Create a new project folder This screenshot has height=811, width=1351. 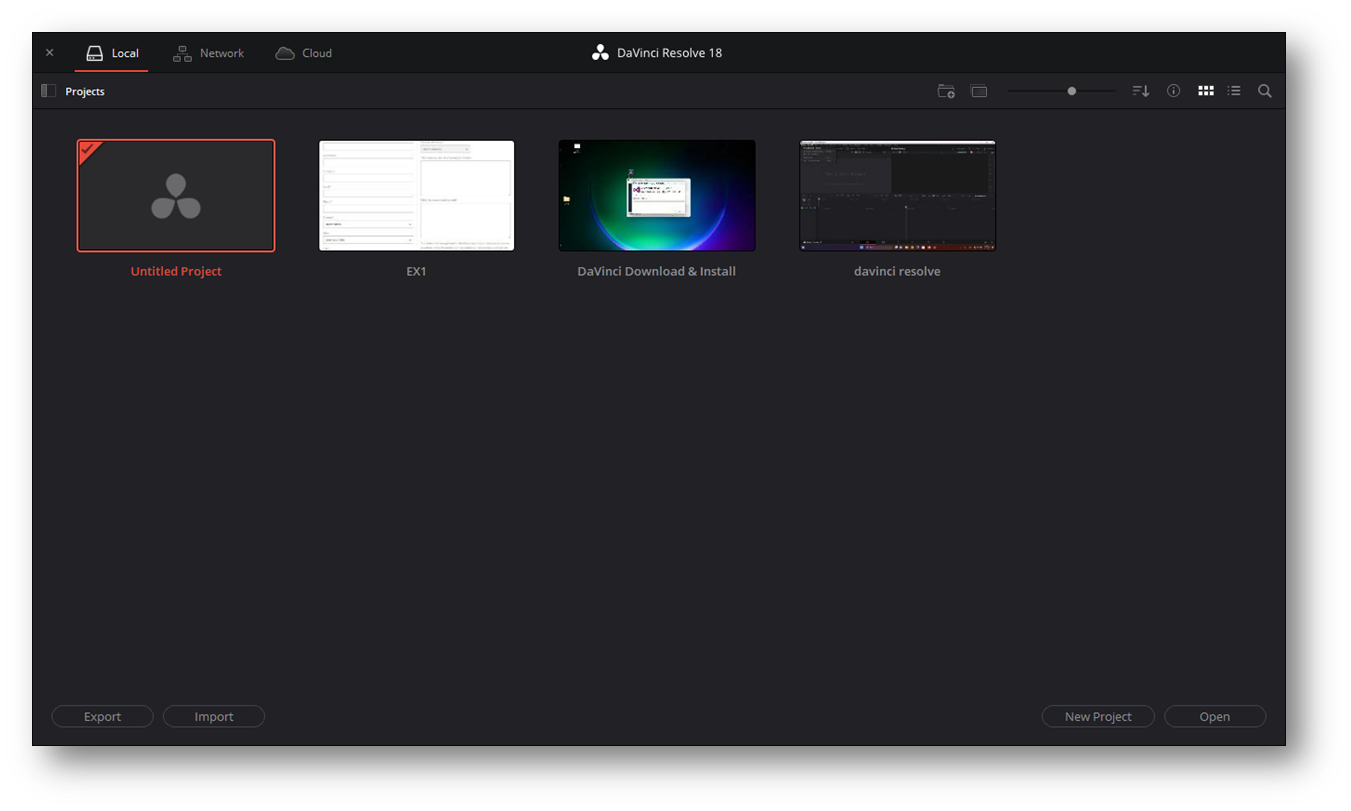(x=945, y=91)
